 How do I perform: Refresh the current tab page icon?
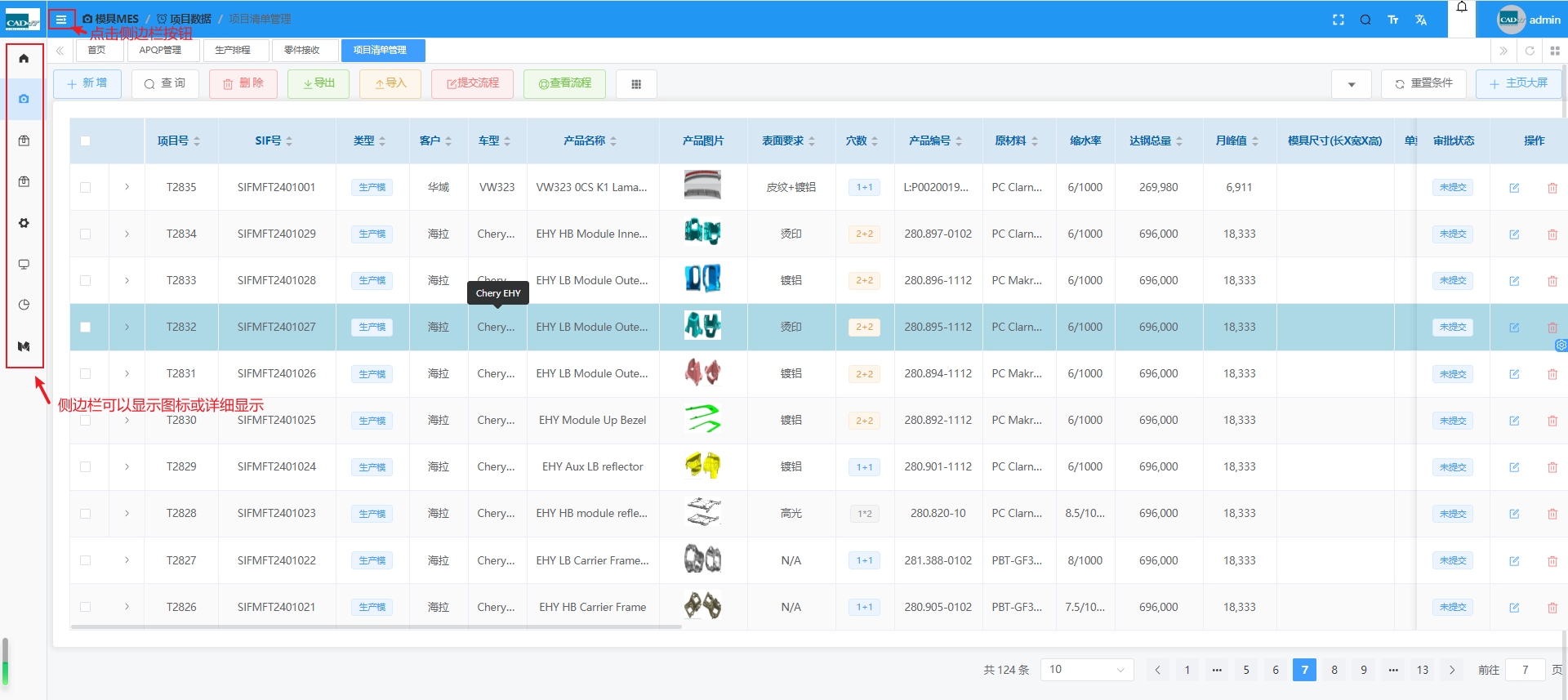click(x=1530, y=51)
